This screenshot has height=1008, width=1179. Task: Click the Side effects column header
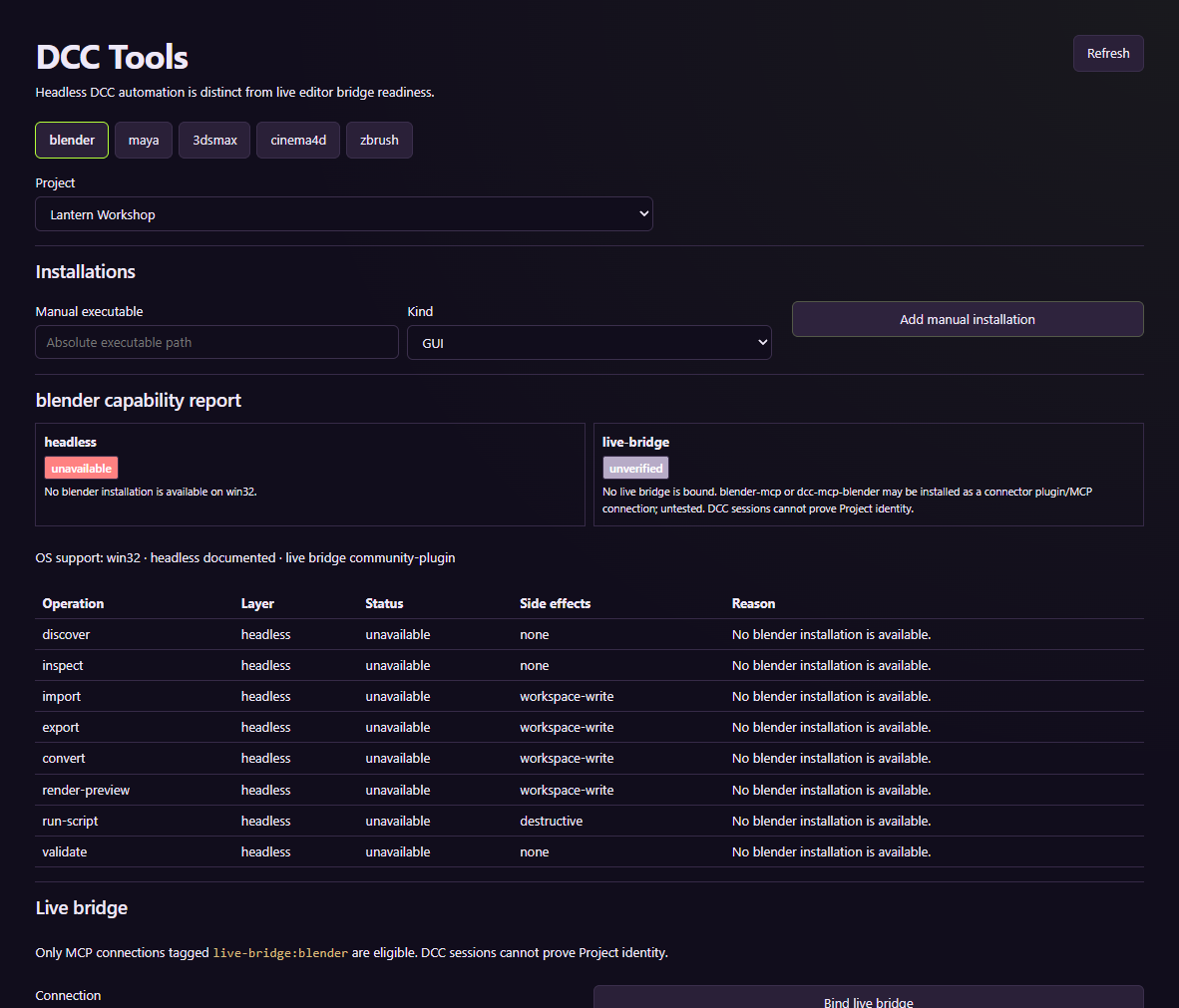pos(555,603)
